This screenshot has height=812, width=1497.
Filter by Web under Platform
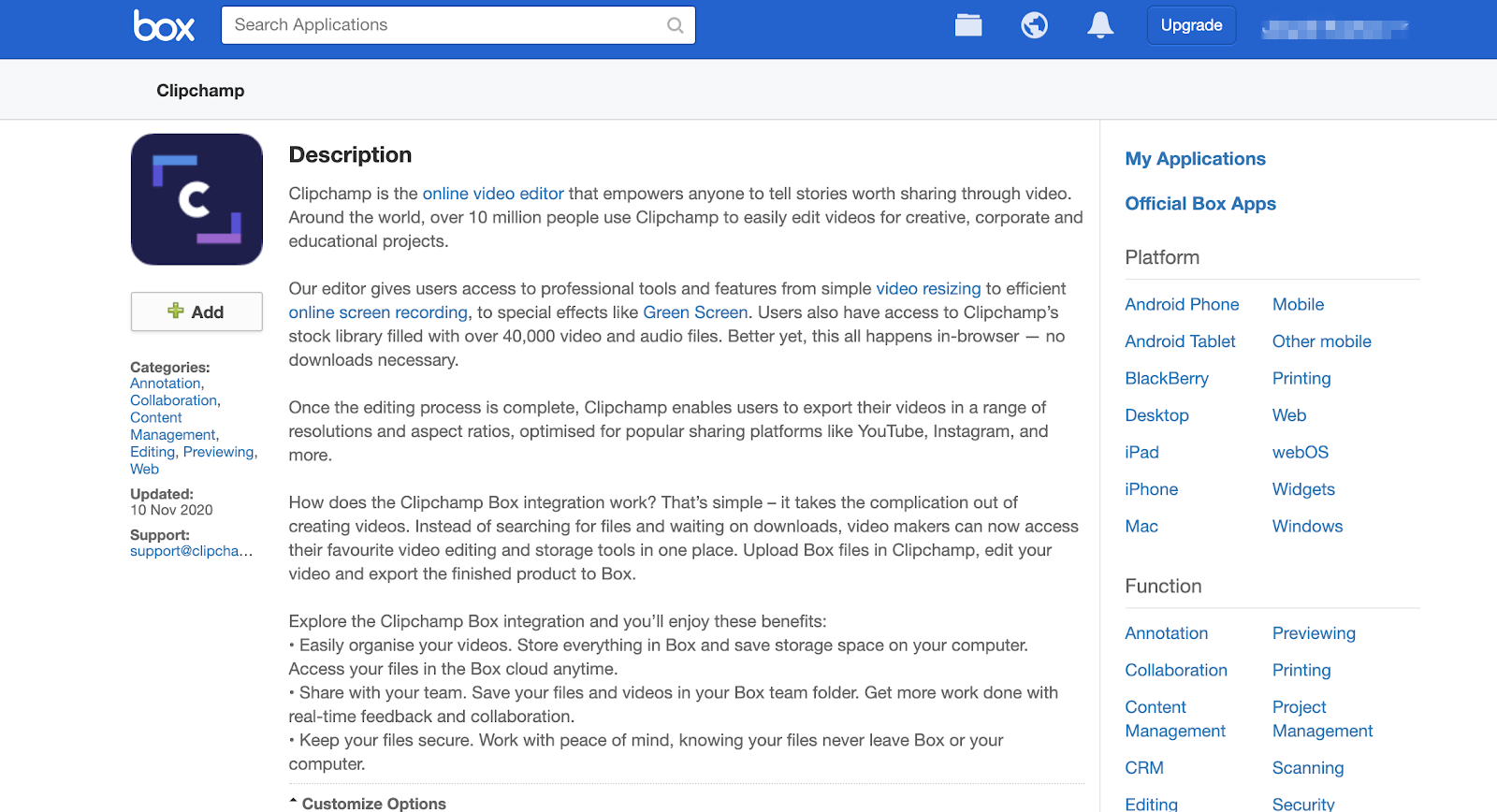point(1289,415)
